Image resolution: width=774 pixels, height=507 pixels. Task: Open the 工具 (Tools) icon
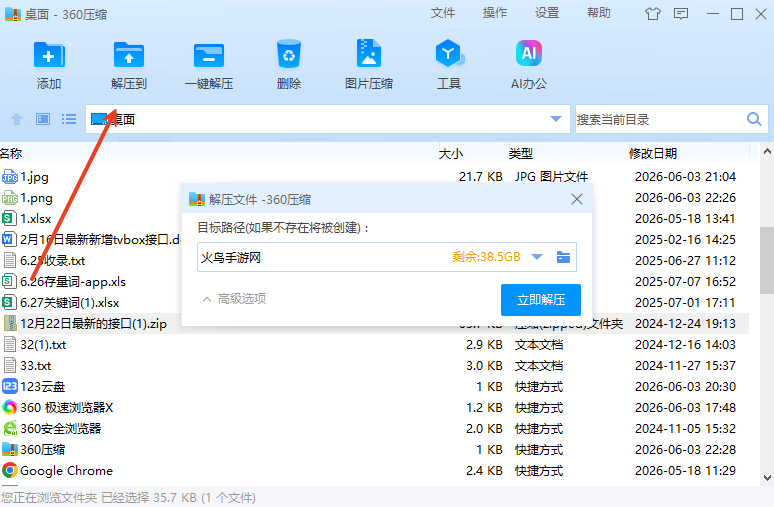tap(449, 53)
